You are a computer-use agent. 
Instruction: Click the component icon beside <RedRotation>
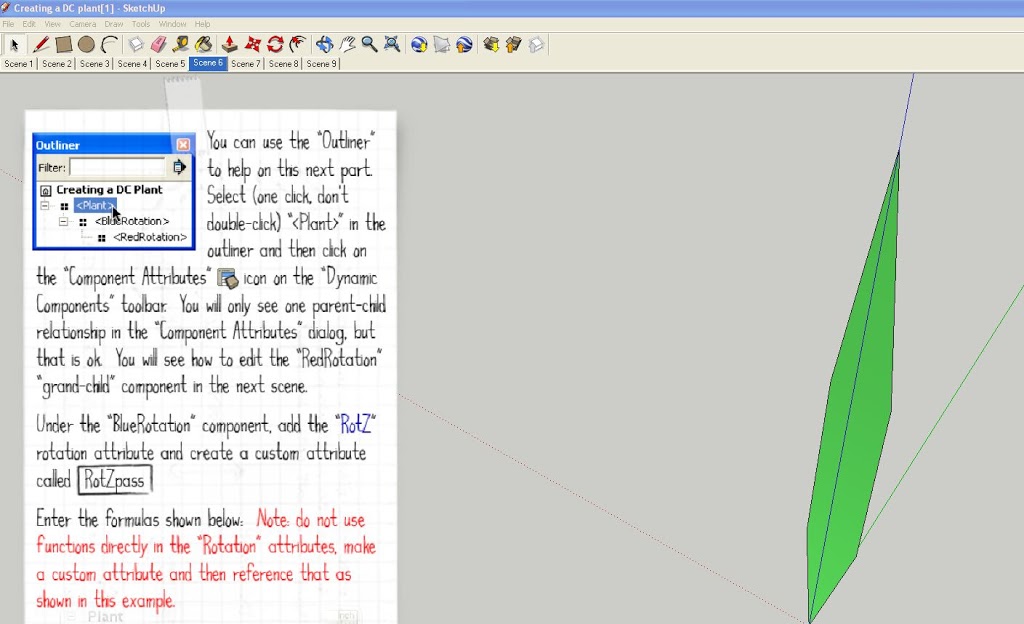[x=102, y=238]
